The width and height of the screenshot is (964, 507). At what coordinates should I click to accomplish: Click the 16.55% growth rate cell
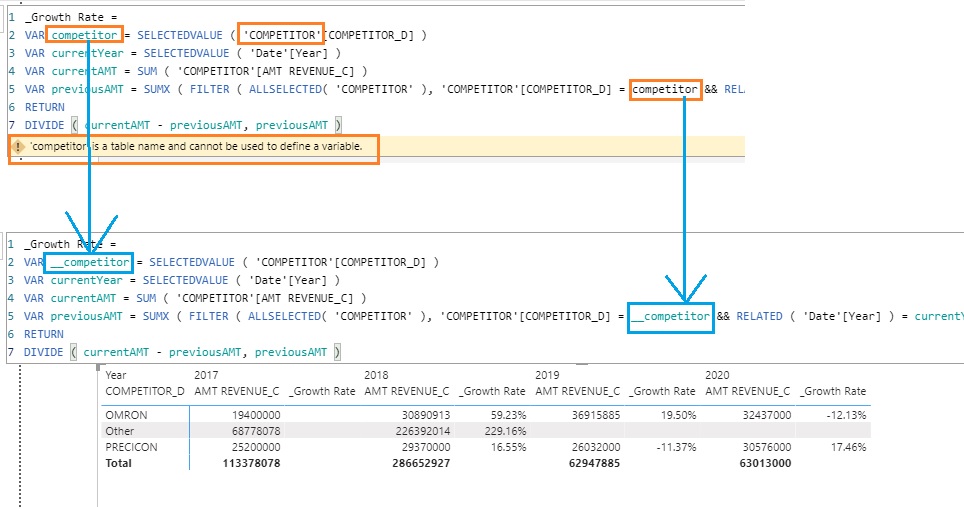508,447
